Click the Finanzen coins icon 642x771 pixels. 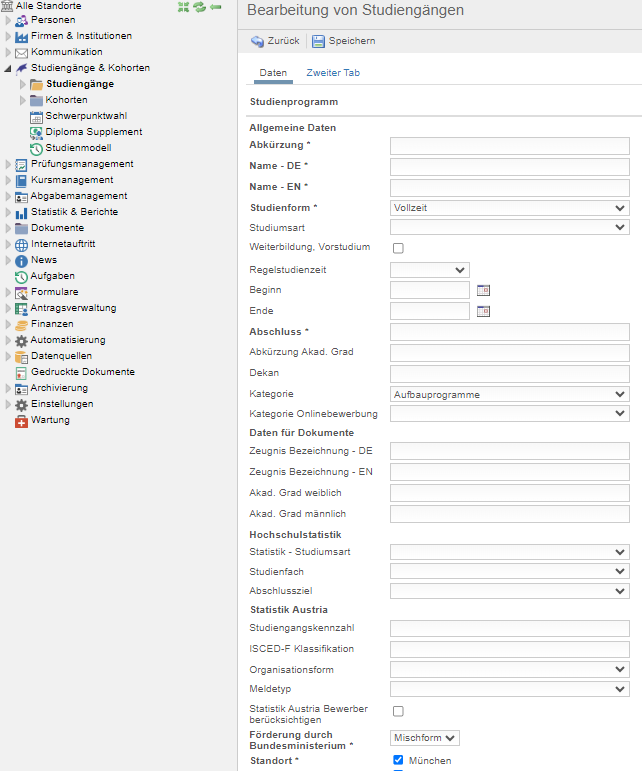(x=21, y=325)
